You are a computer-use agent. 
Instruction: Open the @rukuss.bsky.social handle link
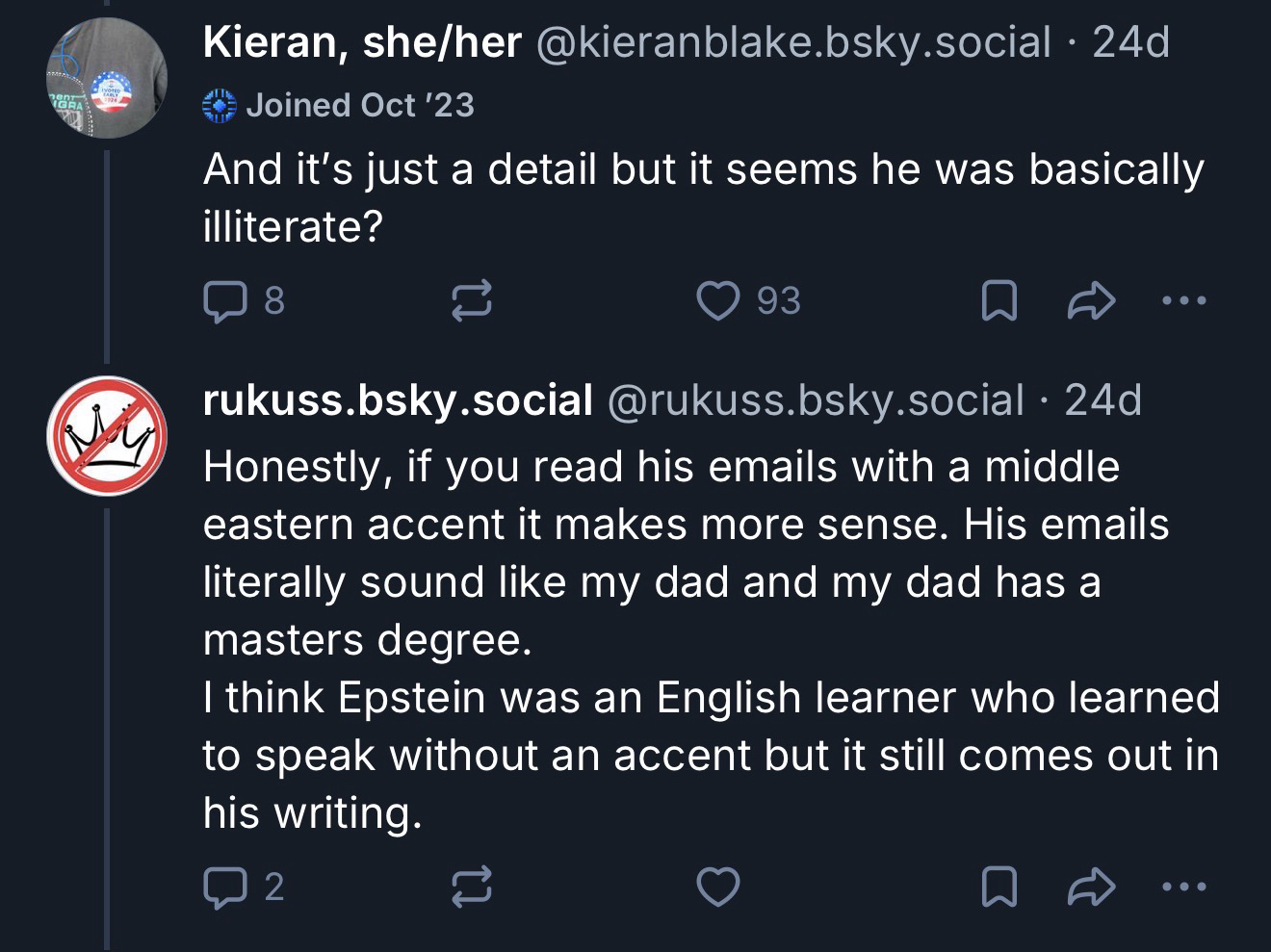click(x=815, y=399)
